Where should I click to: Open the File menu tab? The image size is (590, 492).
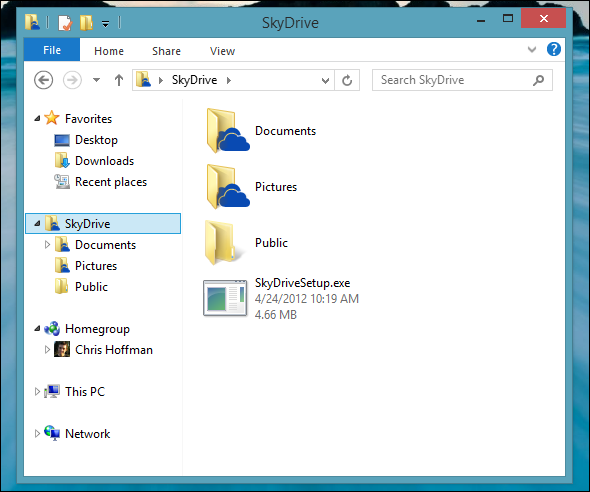(x=52, y=50)
